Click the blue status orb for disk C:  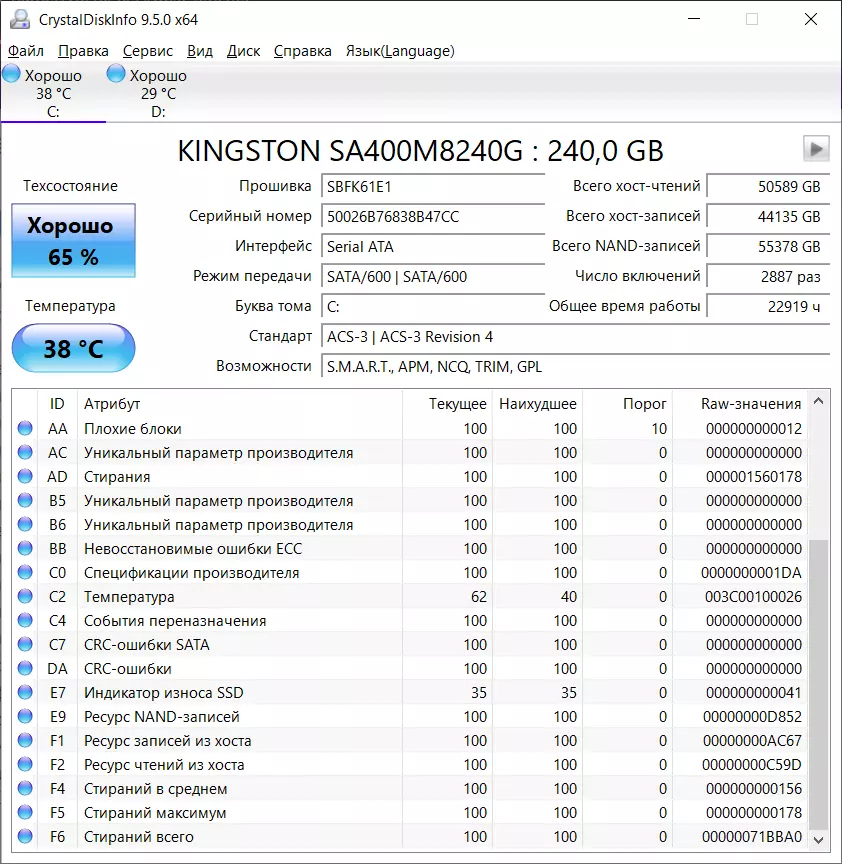[12, 74]
